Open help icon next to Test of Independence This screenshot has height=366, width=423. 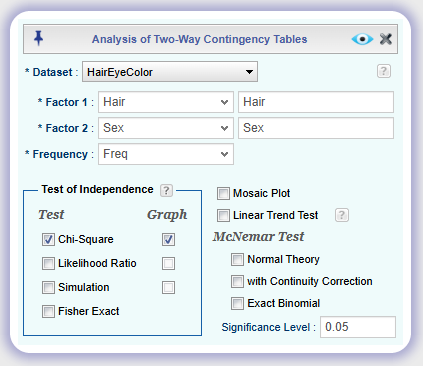pyautogui.click(x=166, y=190)
